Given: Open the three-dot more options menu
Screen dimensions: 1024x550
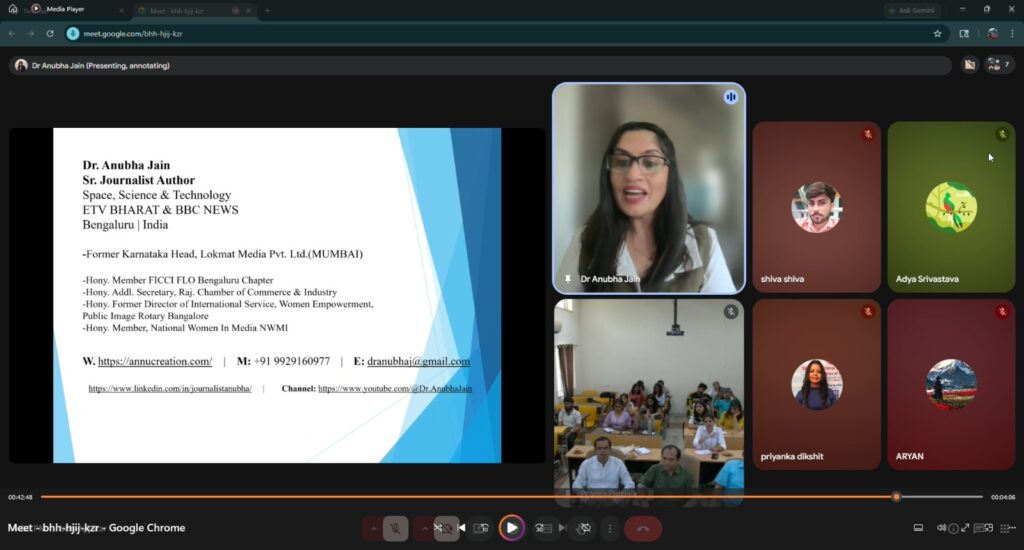Looking at the screenshot, I should point(610,528).
